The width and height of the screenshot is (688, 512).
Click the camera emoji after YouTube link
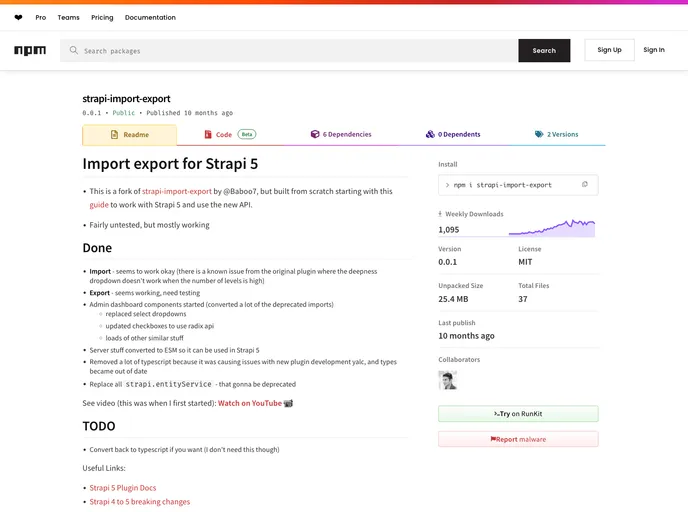288,403
